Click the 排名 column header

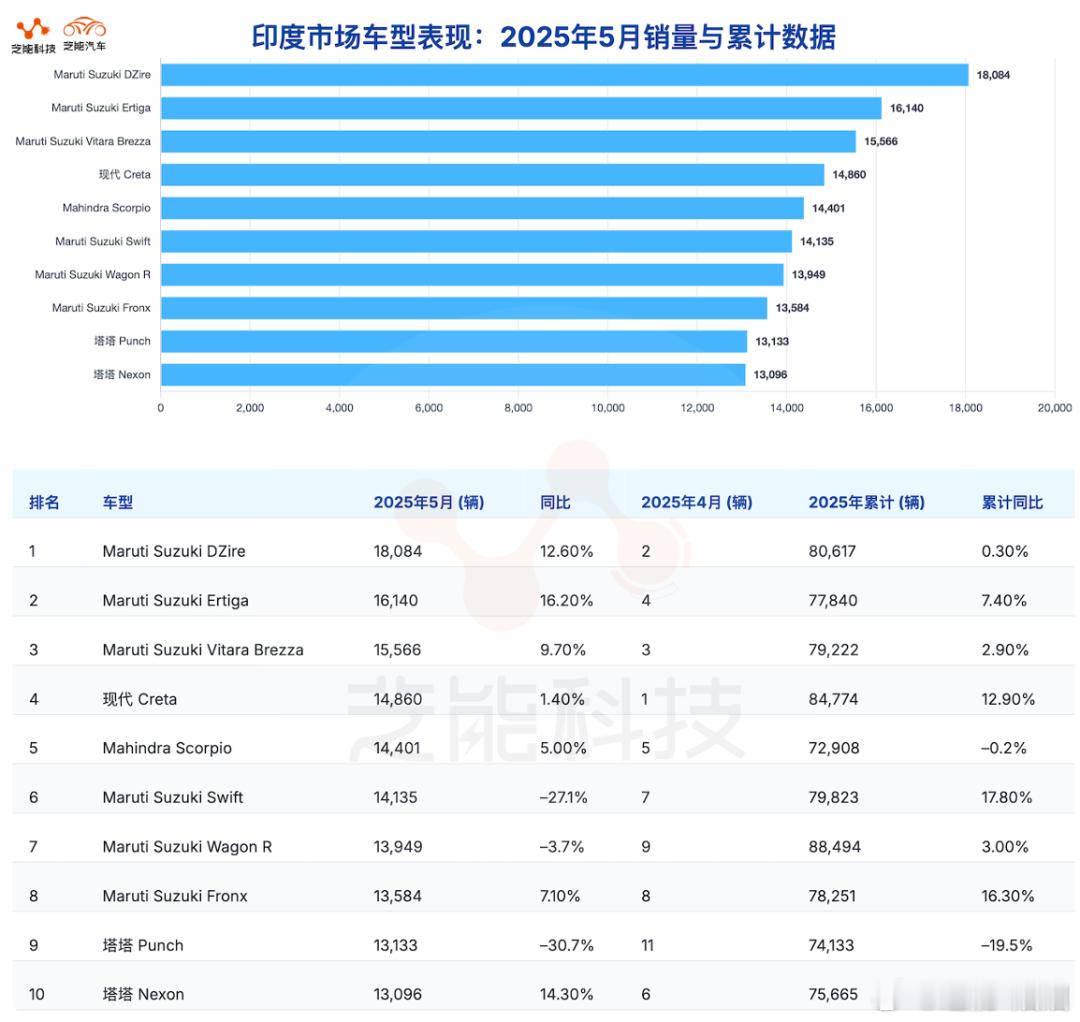click(x=44, y=502)
